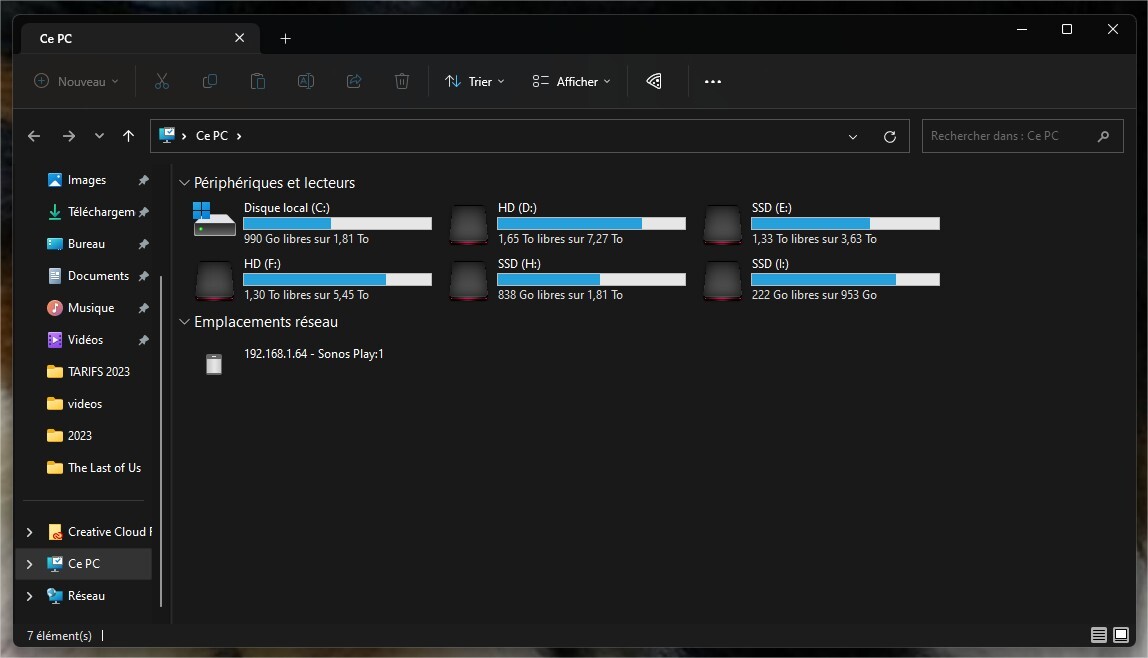The height and width of the screenshot is (658, 1148).
Task: Open the three-dots more options menu
Action: (x=713, y=81)
